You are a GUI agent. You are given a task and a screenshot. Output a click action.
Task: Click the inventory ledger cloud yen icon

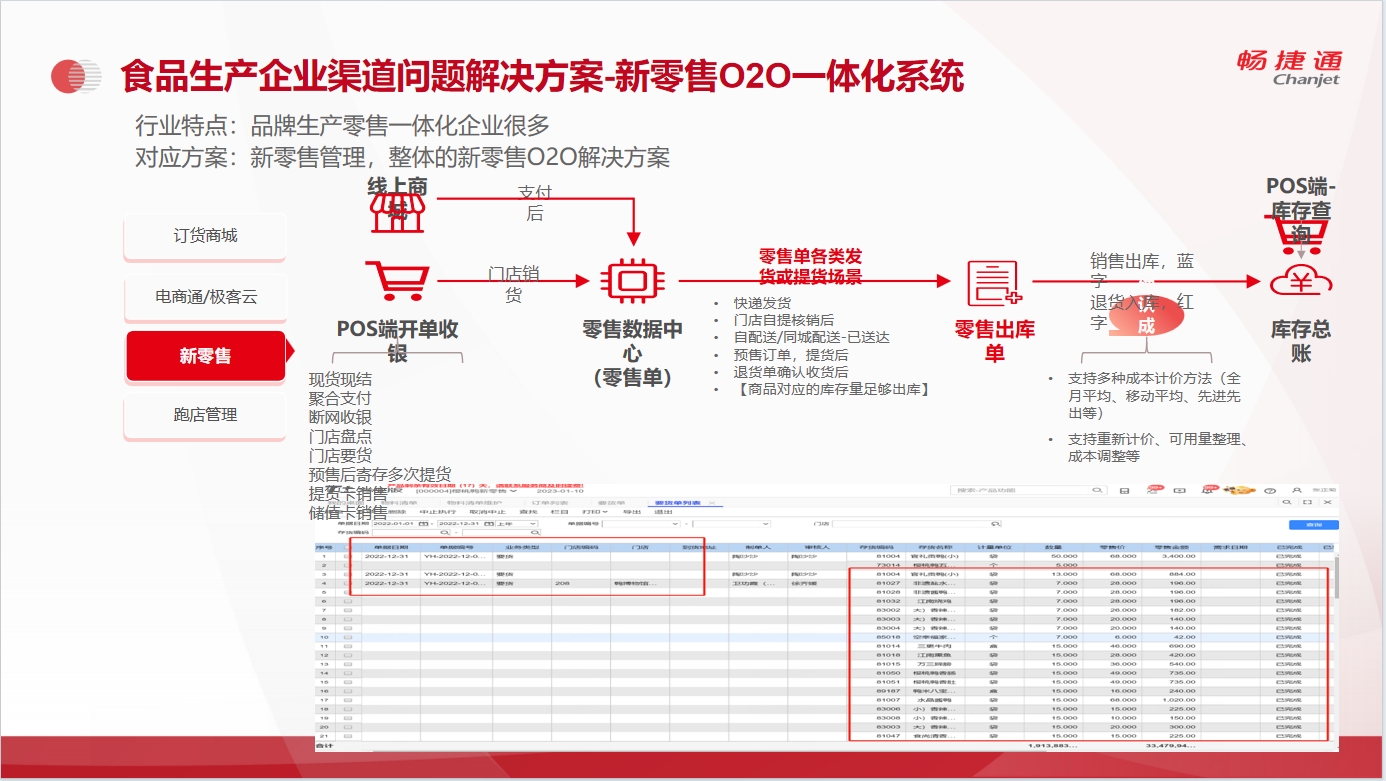pos(1301,282)
